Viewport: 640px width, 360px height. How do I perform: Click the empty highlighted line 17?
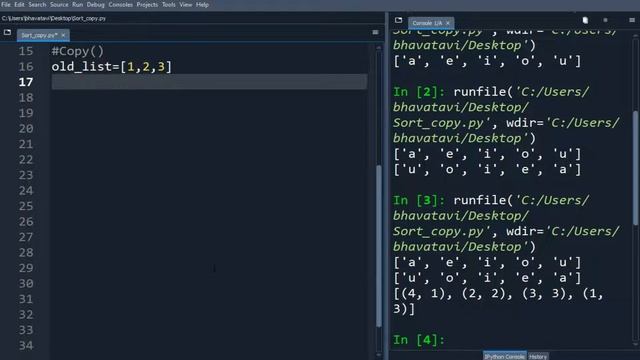[x=209, y=82]
